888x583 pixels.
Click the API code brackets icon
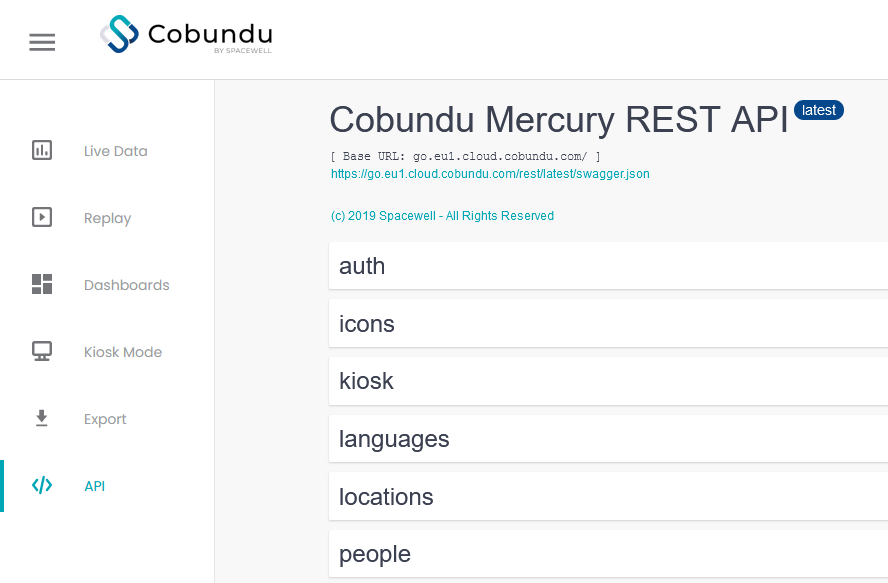point(42,485)
